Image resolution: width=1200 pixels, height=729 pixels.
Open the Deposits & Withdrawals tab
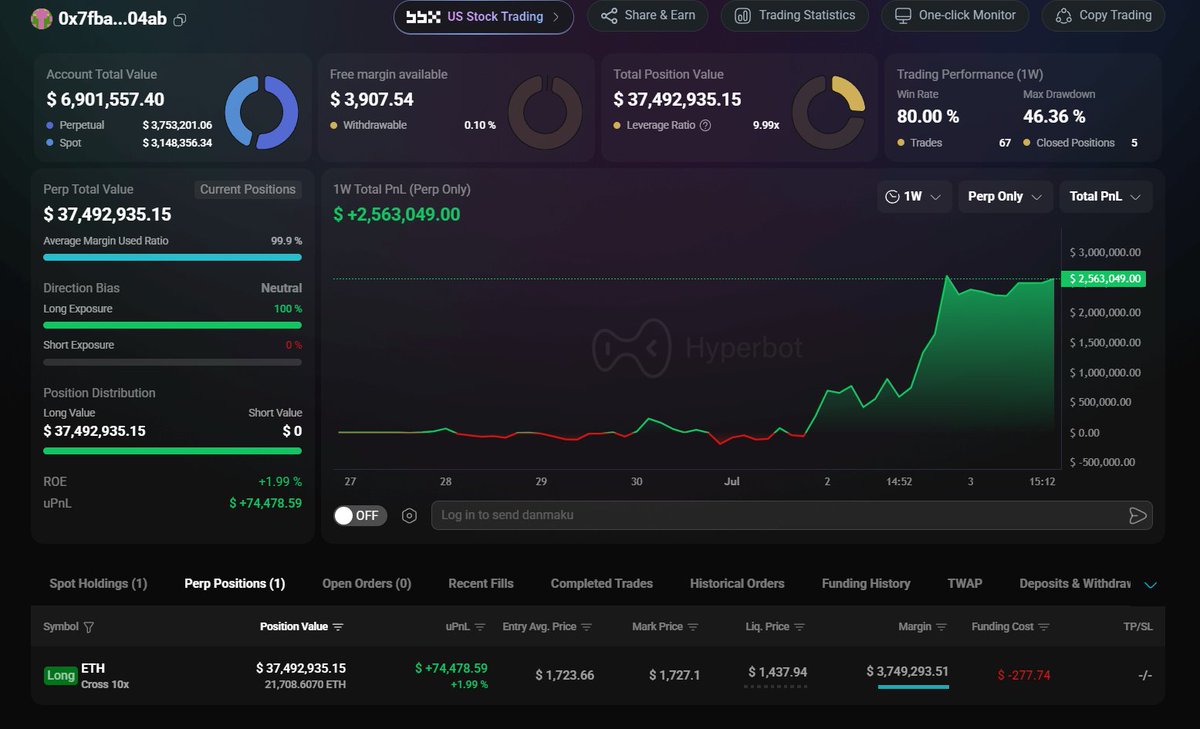(1075, 583)
